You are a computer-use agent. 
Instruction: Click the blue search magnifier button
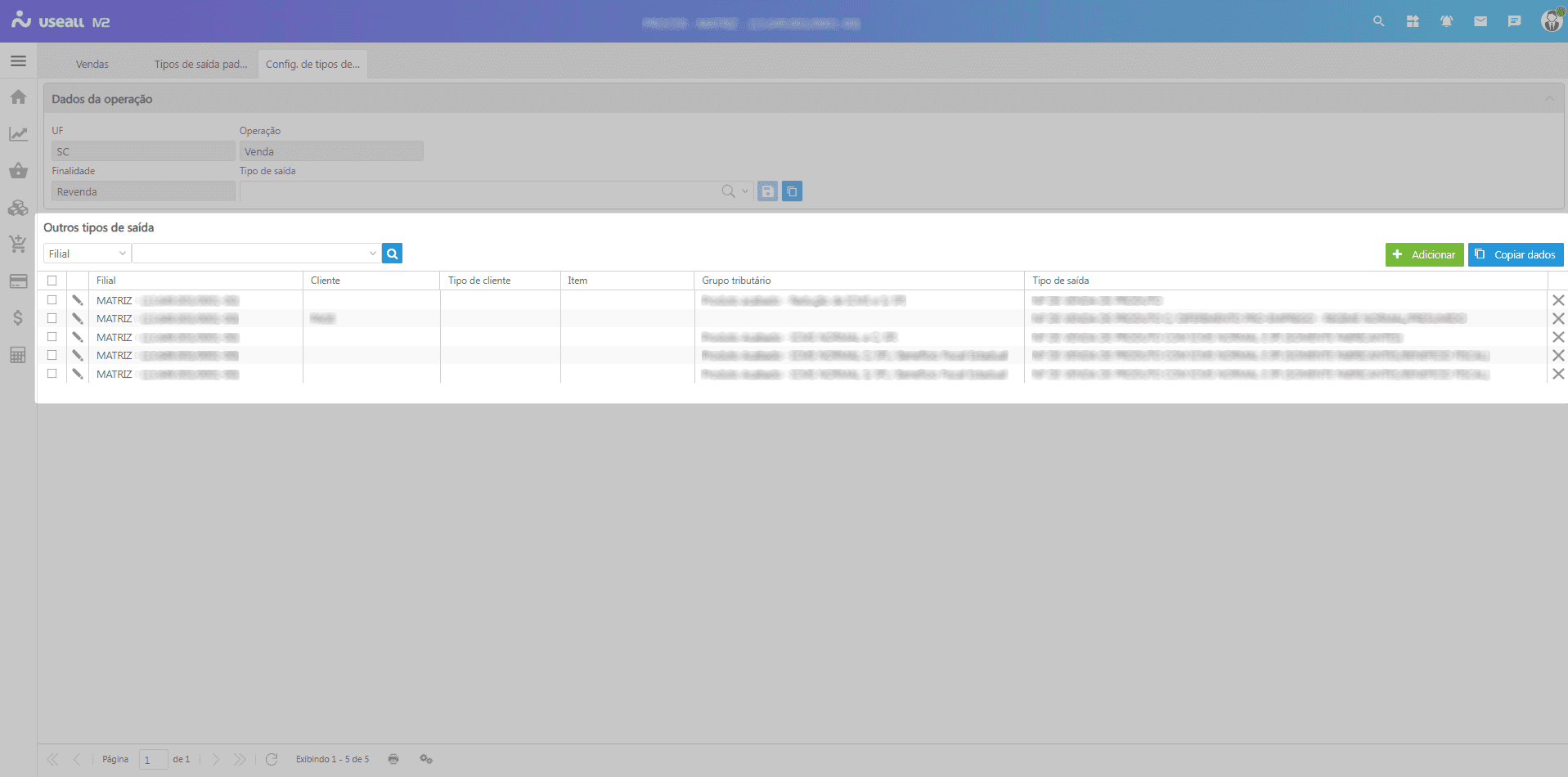click(392, 254)
